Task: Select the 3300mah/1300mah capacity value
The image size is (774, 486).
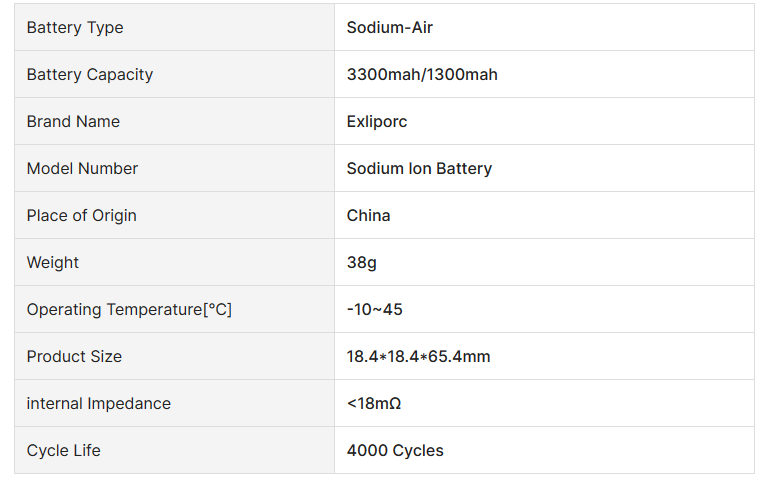Action: pos(422,75)
